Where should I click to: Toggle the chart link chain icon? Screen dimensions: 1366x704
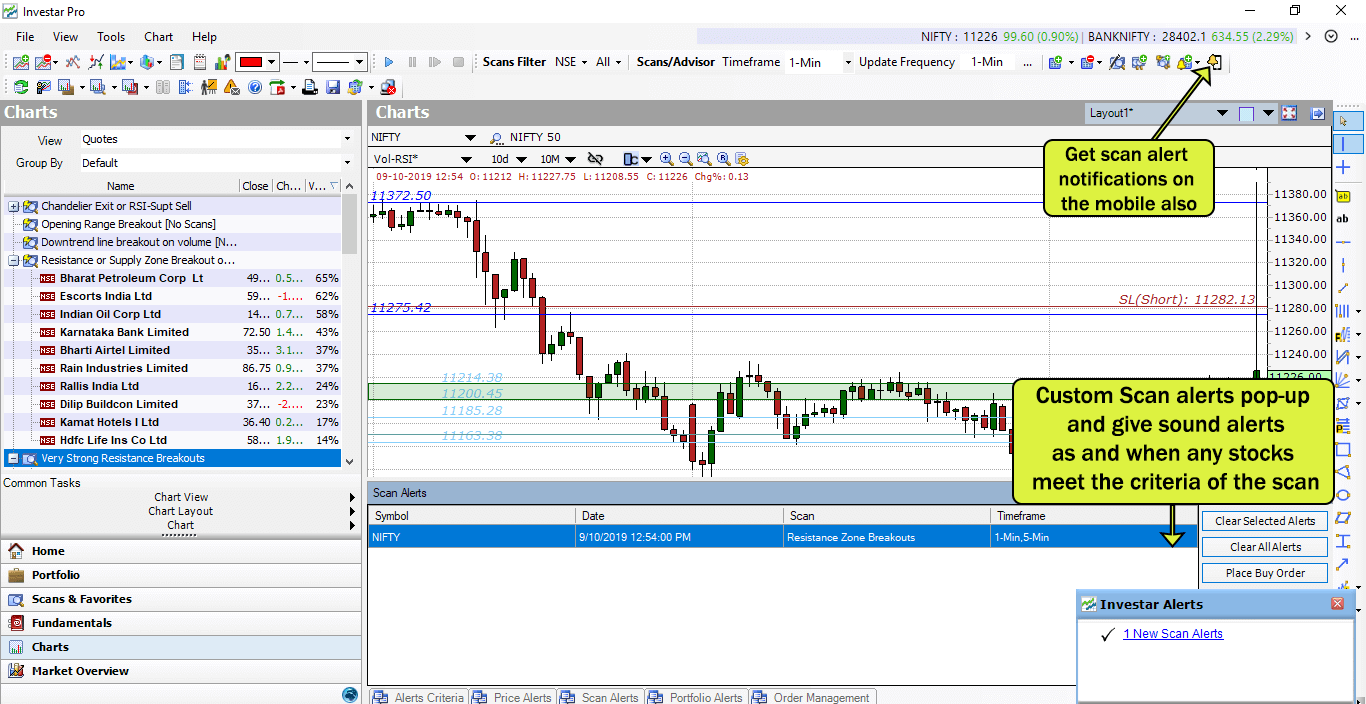tap(595, 159)
